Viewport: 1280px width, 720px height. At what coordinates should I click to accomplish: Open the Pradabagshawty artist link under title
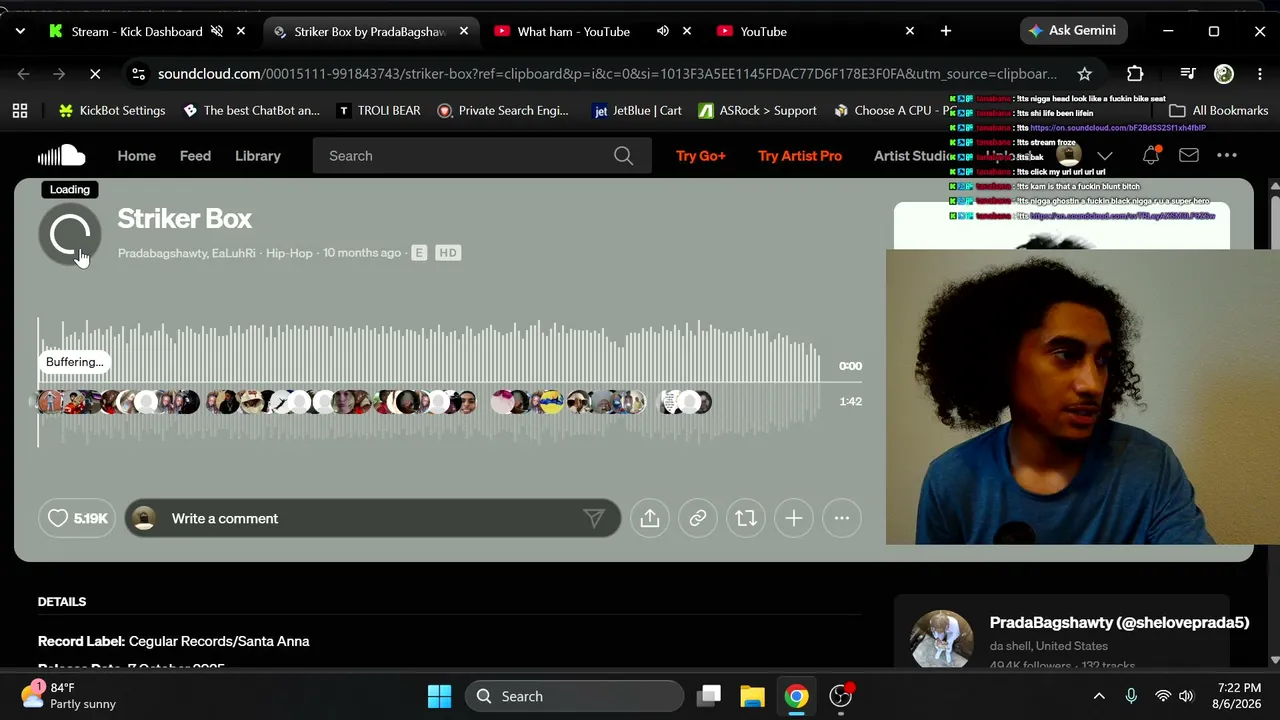coord(162,253)
